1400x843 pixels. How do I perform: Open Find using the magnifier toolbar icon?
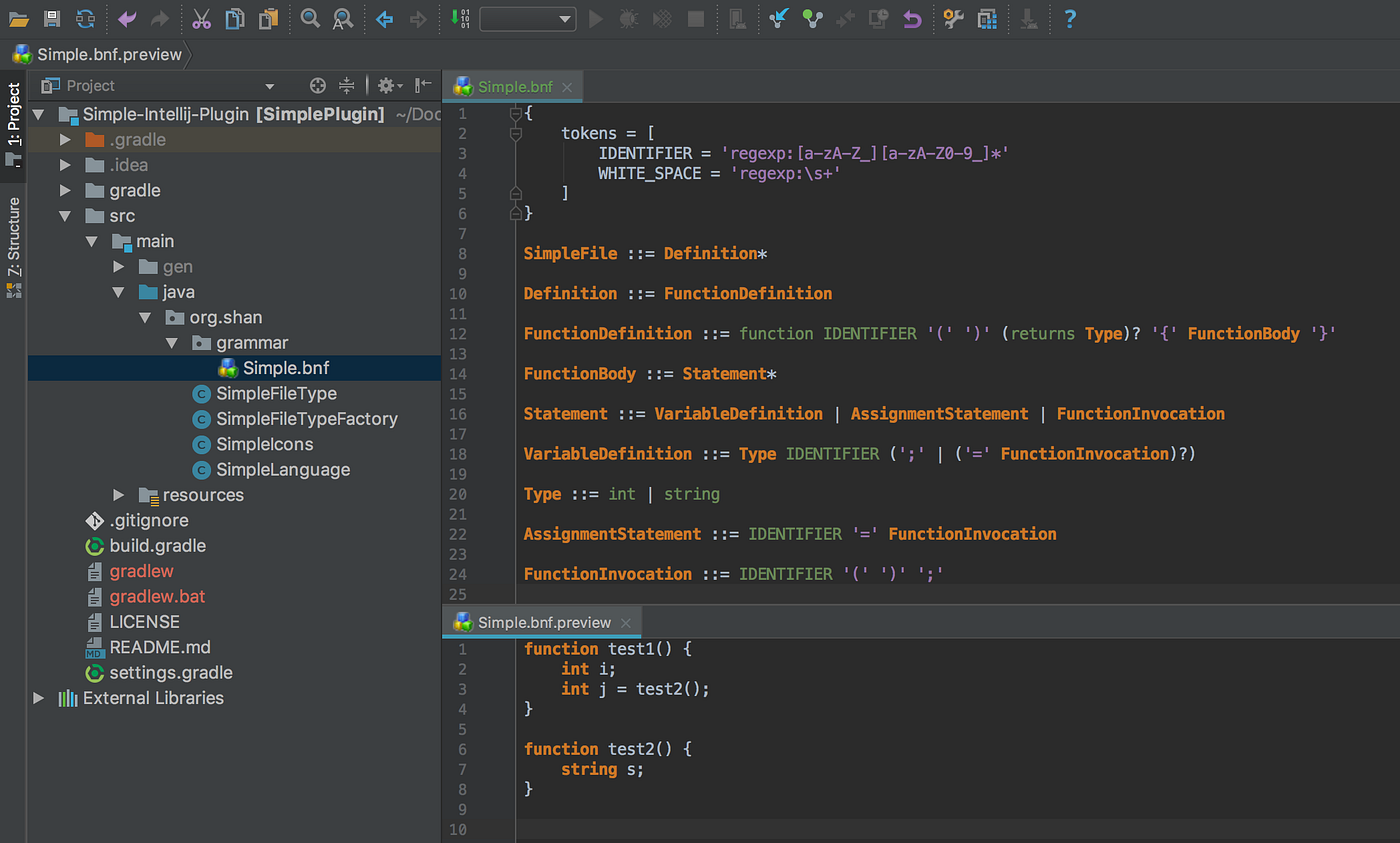tap(310, 19)
